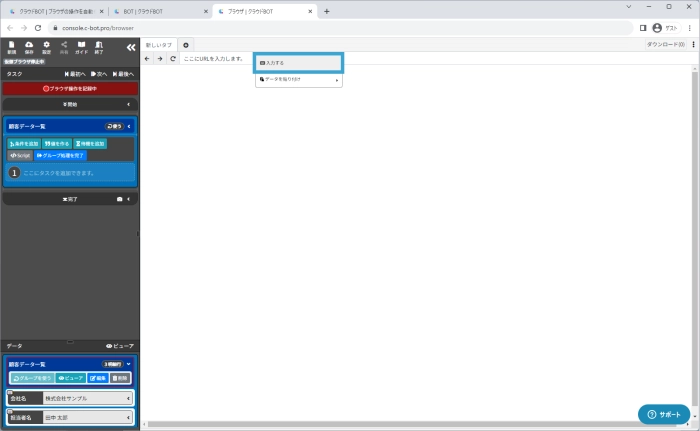Toggle the 使う switch on 顧客データ一覧 task
700x431 pixels.
(114, 127)
